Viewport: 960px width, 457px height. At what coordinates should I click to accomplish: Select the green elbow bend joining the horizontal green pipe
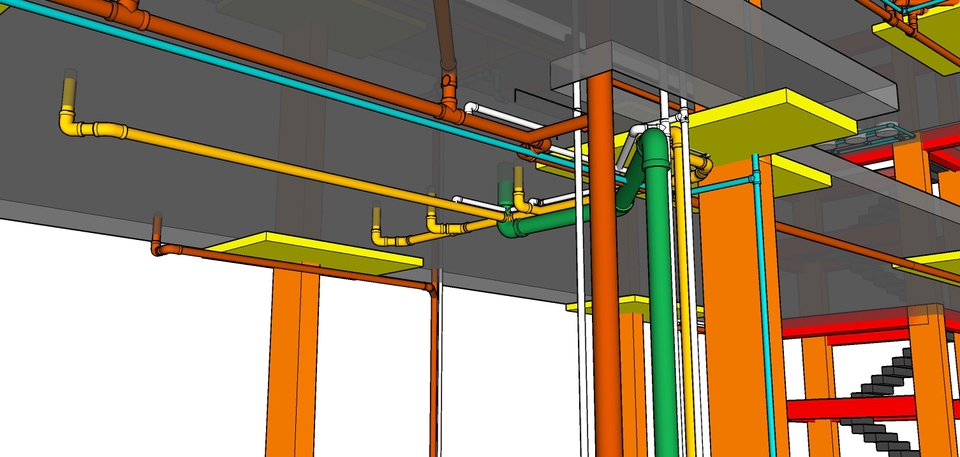(x=513, y=228)
